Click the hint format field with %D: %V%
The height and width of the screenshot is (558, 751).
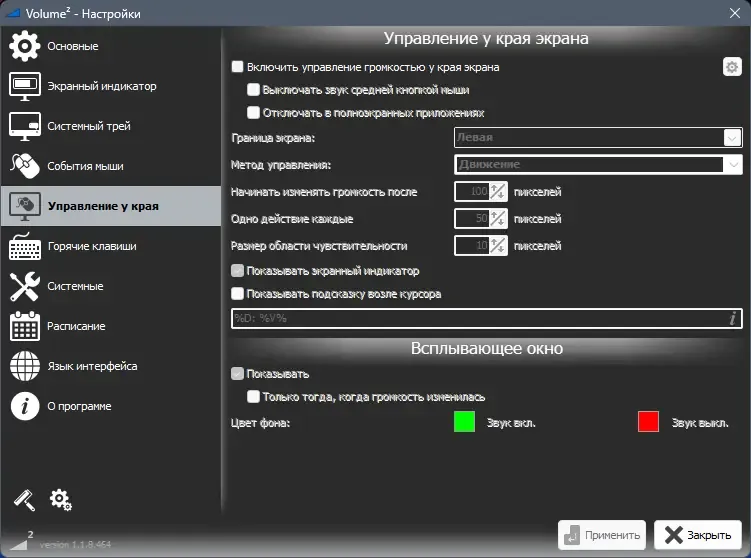click(x=487, y=319)
